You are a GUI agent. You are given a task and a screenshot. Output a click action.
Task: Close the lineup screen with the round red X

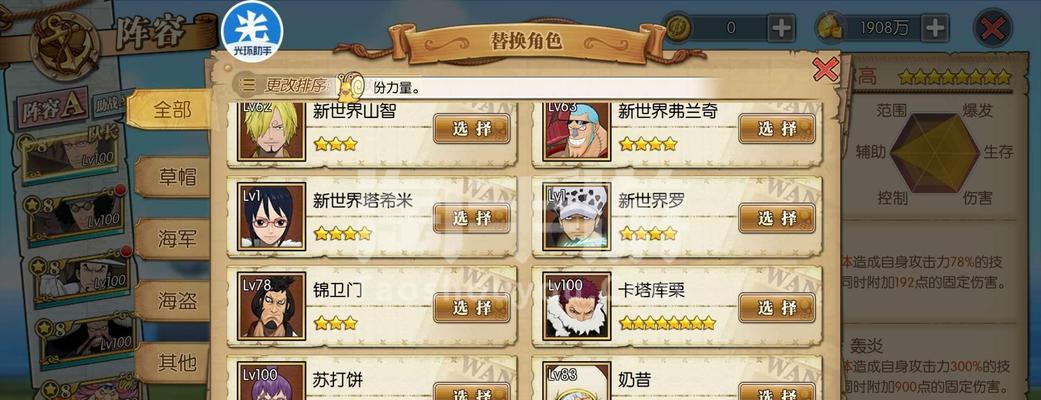point(992,29)
